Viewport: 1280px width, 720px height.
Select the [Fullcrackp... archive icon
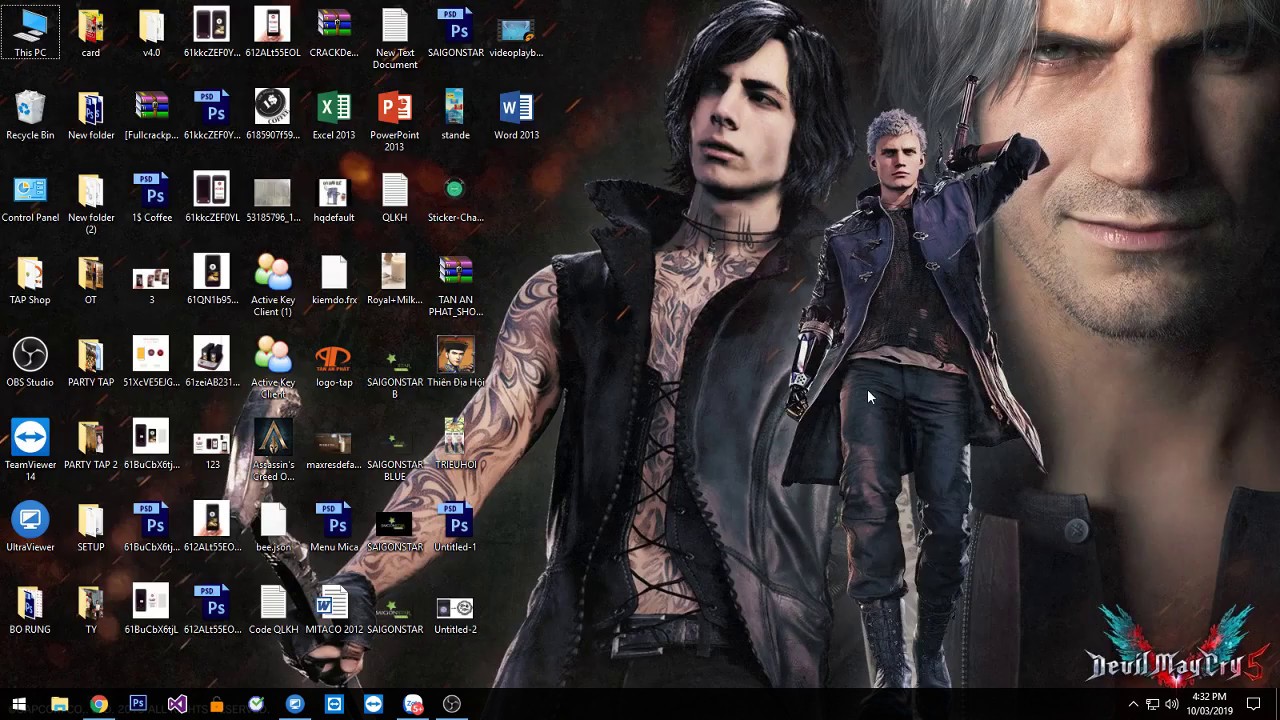pos(152,116)
